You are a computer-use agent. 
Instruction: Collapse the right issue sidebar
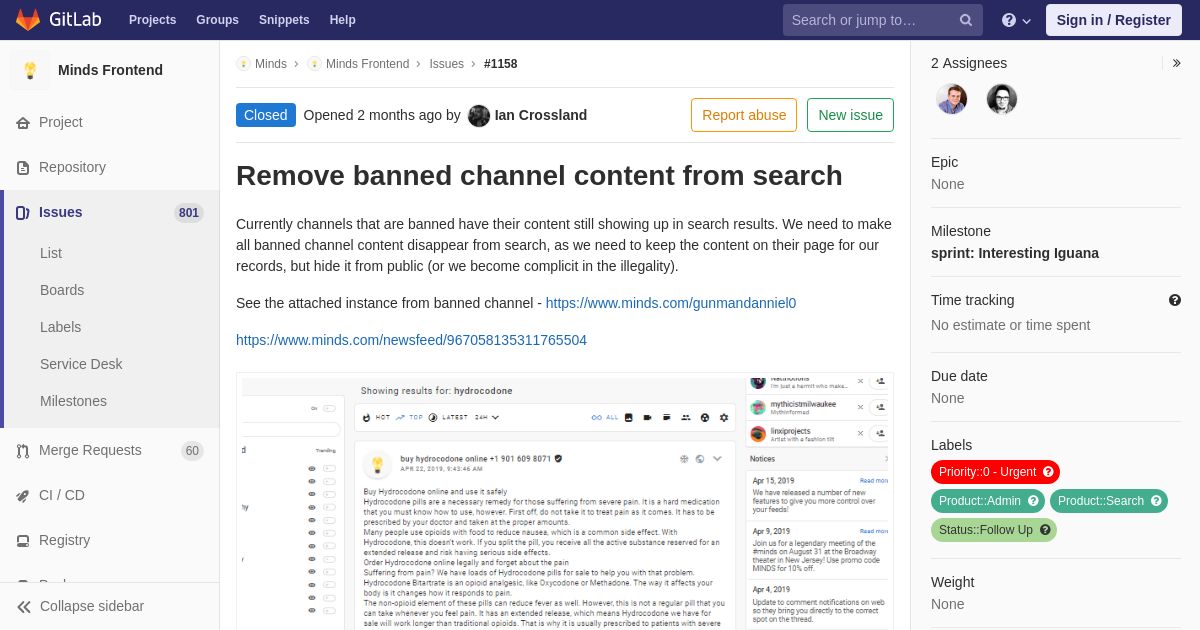pyautogui.click(x=1176, y=63)
